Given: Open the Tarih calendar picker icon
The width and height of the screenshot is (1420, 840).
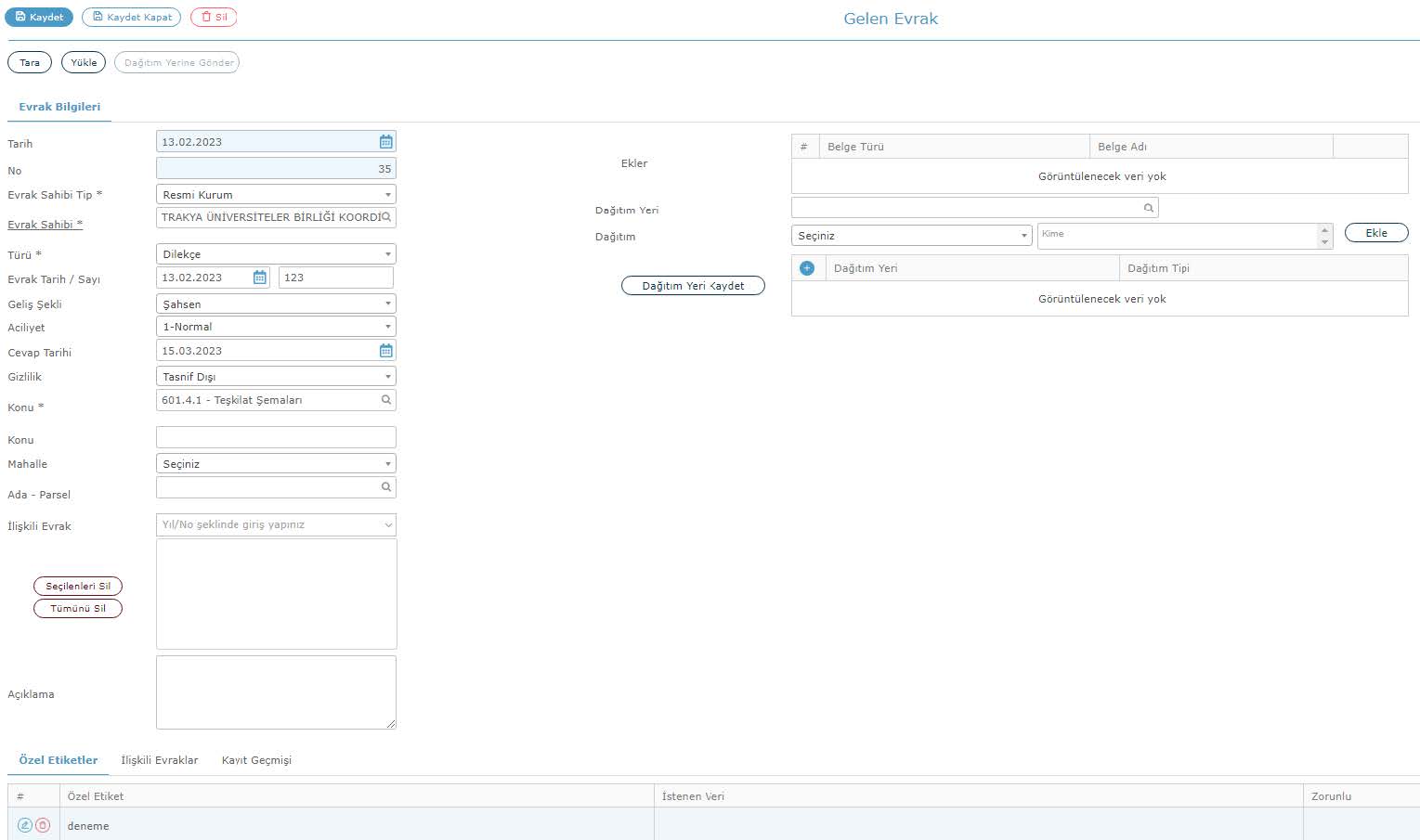Looking at the screenshot, I should click(385, 142).
